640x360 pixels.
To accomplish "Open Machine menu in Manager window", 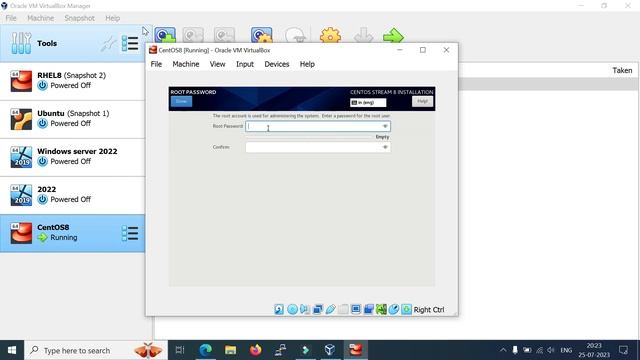I will pos(40,18).
